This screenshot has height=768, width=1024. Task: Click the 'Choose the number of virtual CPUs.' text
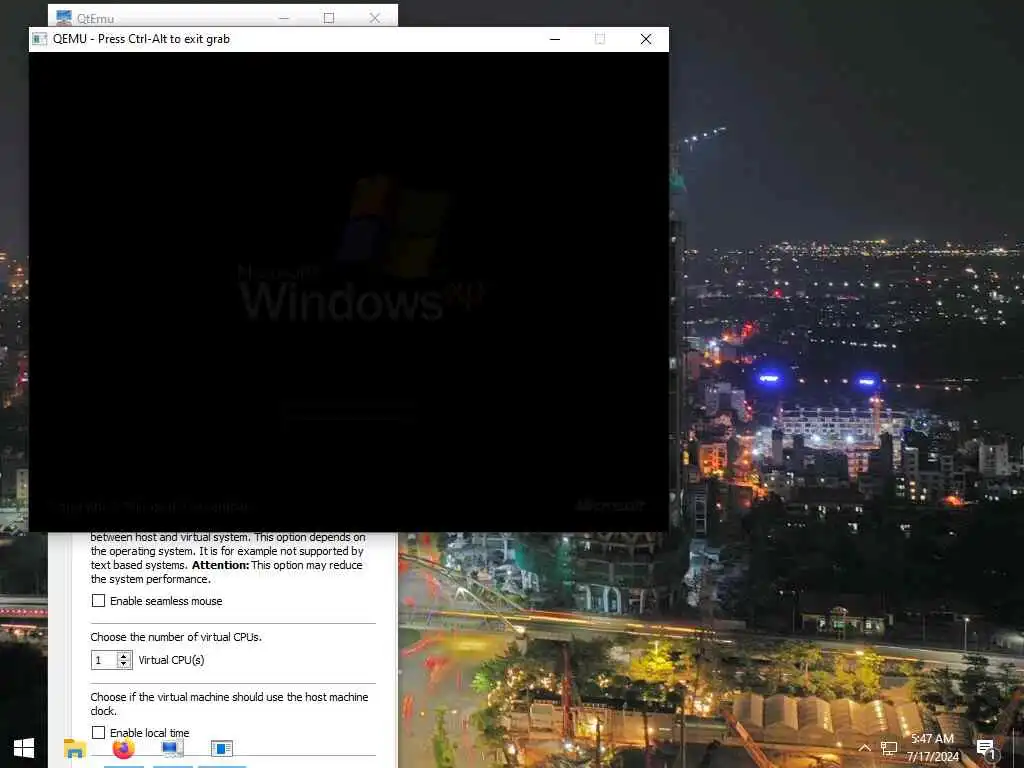pyautogui.click(x=176, y=637)
